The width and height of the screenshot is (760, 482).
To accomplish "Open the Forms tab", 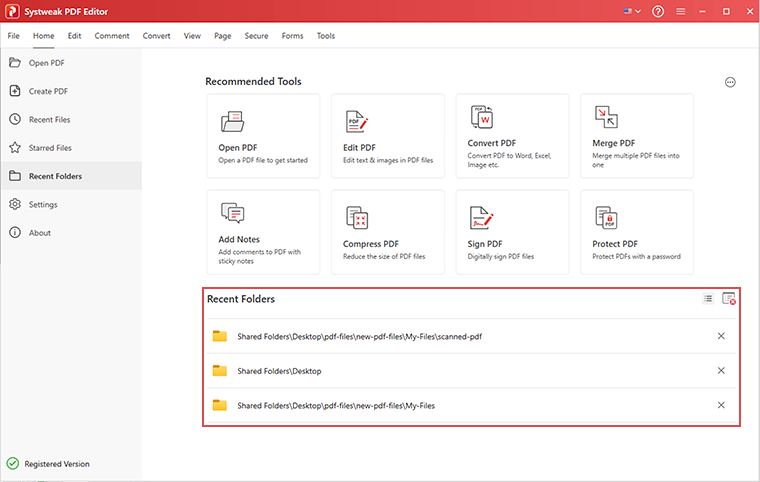I will [292, 36].
